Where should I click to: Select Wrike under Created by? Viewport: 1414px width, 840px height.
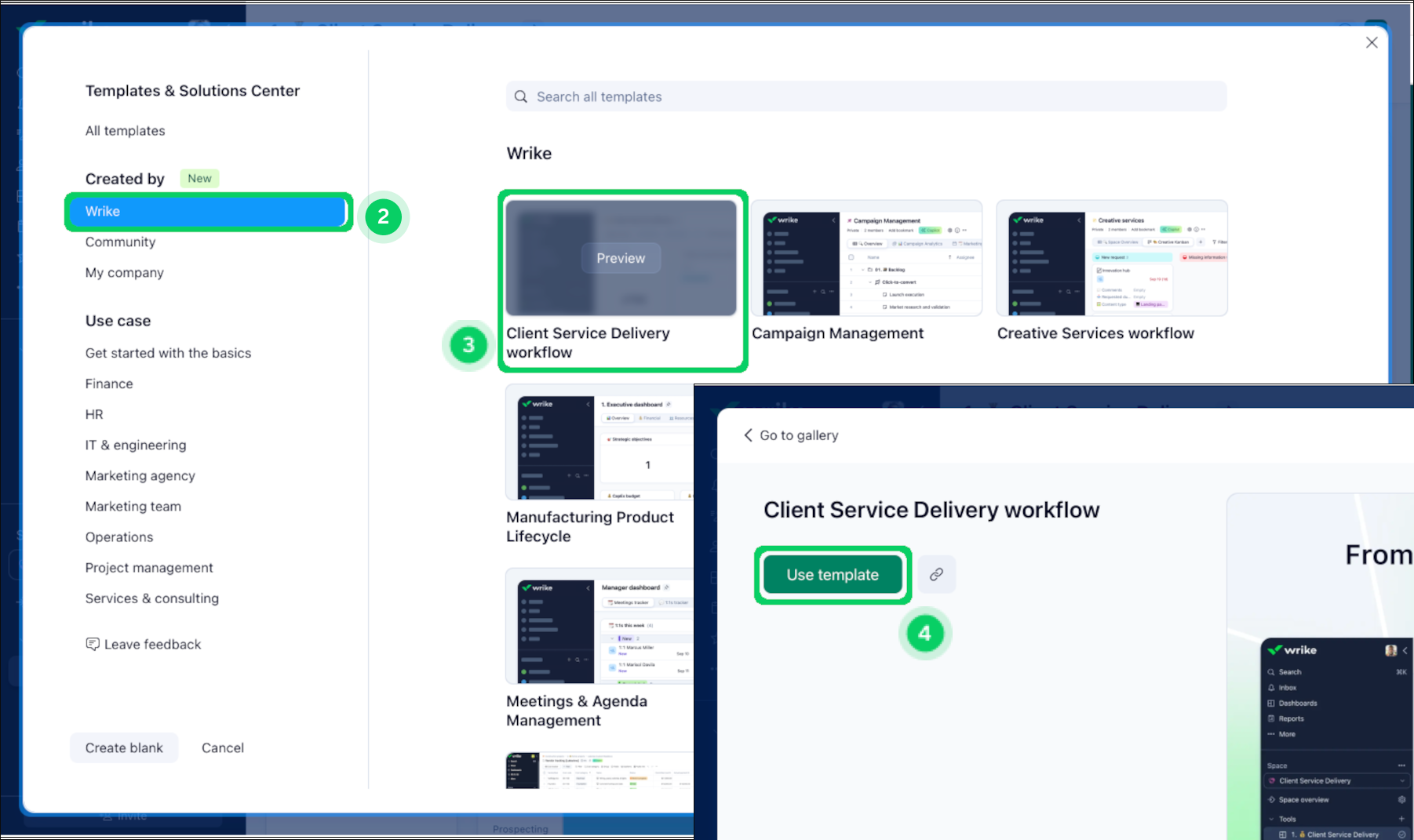[208, 211]
